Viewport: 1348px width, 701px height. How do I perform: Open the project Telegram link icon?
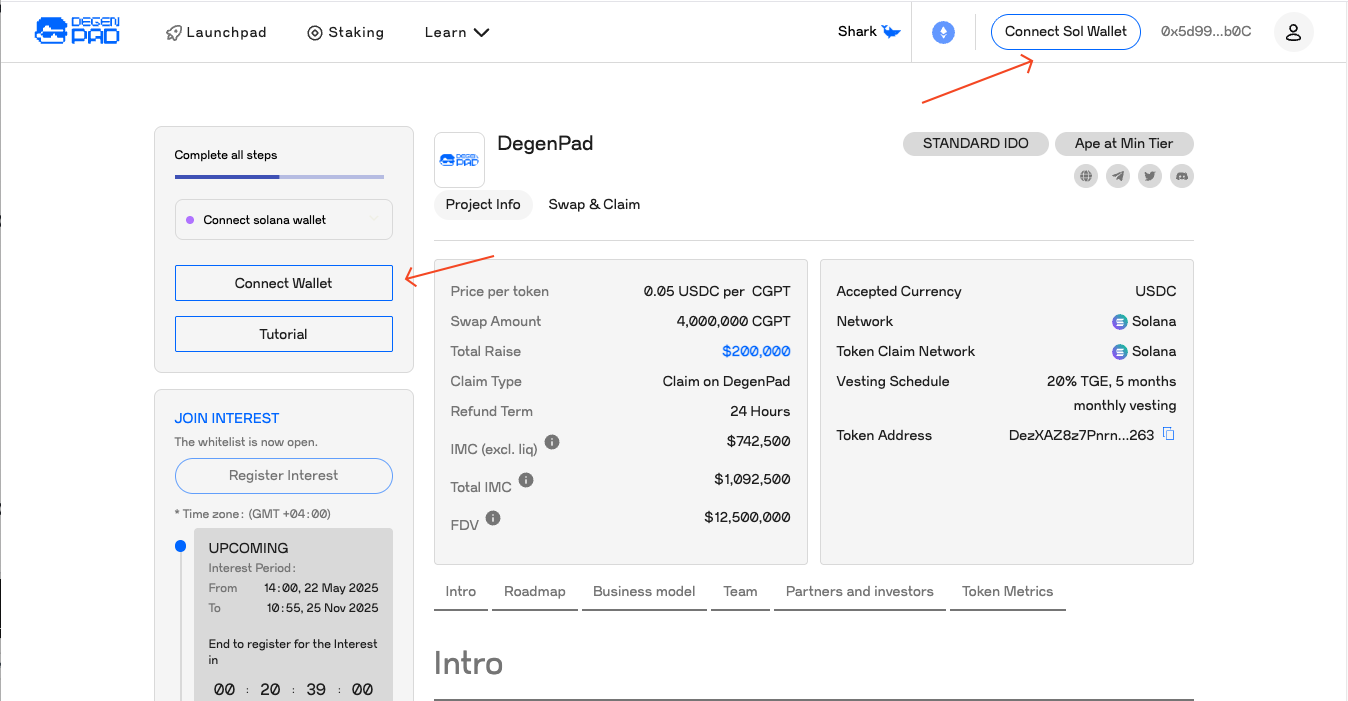point(1118,176)
